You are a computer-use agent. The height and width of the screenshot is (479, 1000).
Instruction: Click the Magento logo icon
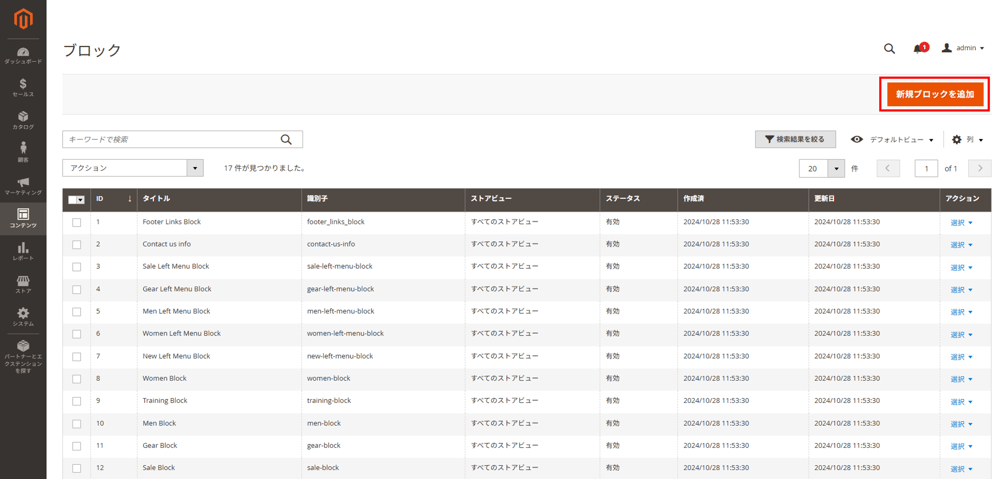(23, 20)
